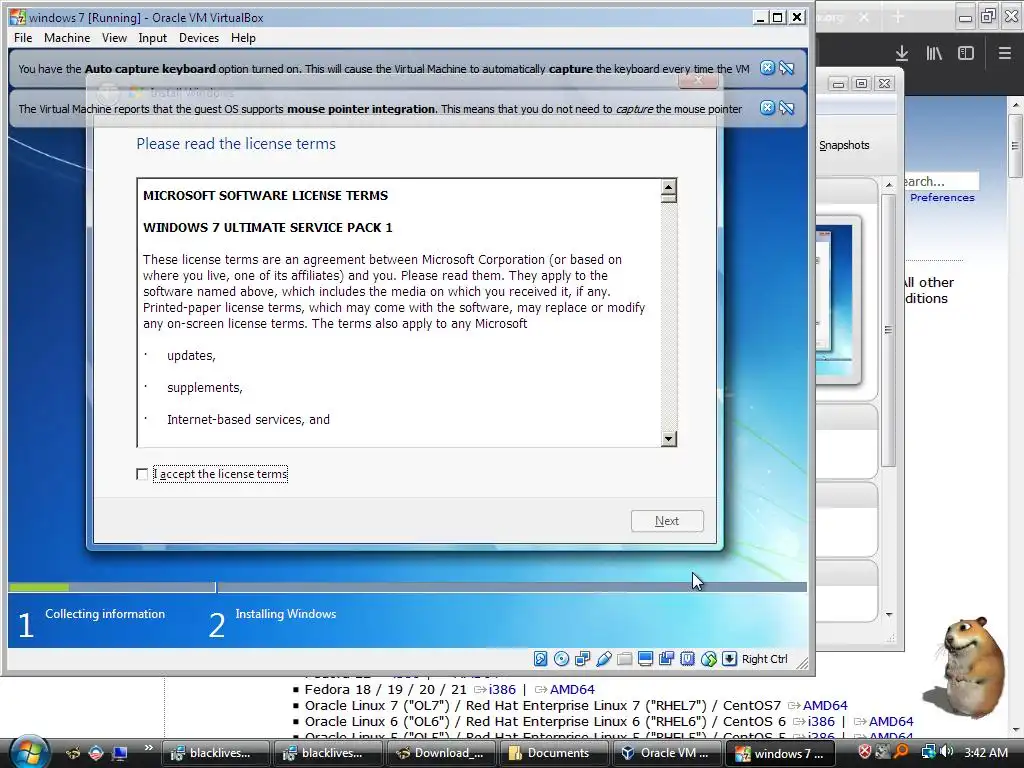This screenshot has height=768, width=1024.
Task: Open the AMD64 link for Fedora 18 / 19 / 20 / 21
Action: 572,689
